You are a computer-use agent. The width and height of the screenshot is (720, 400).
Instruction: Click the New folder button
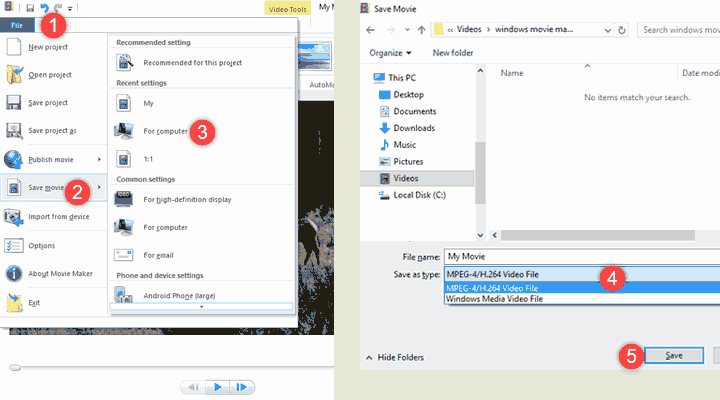(453, 53)
